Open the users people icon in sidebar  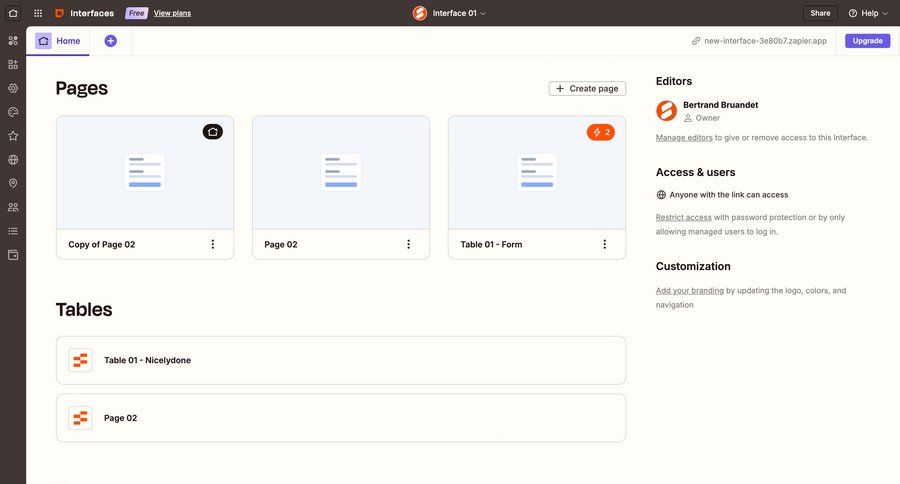(x=13, y=207)
